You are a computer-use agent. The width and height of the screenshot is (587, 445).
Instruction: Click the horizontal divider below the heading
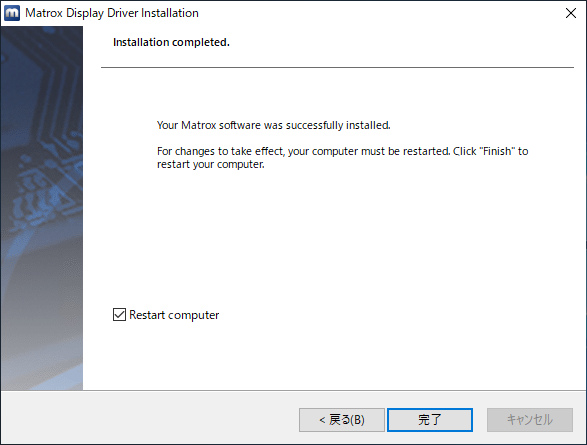(x=337, y=67)
